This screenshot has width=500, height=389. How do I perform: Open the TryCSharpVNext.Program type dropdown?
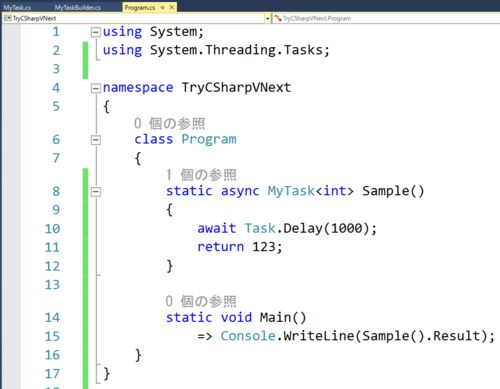(386, 18)
